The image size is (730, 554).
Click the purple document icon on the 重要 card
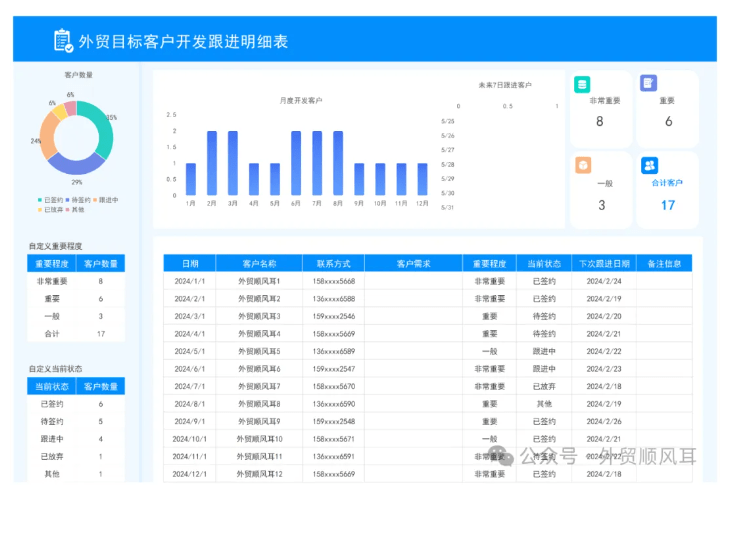pyautogui.click(x=649, y=84)
